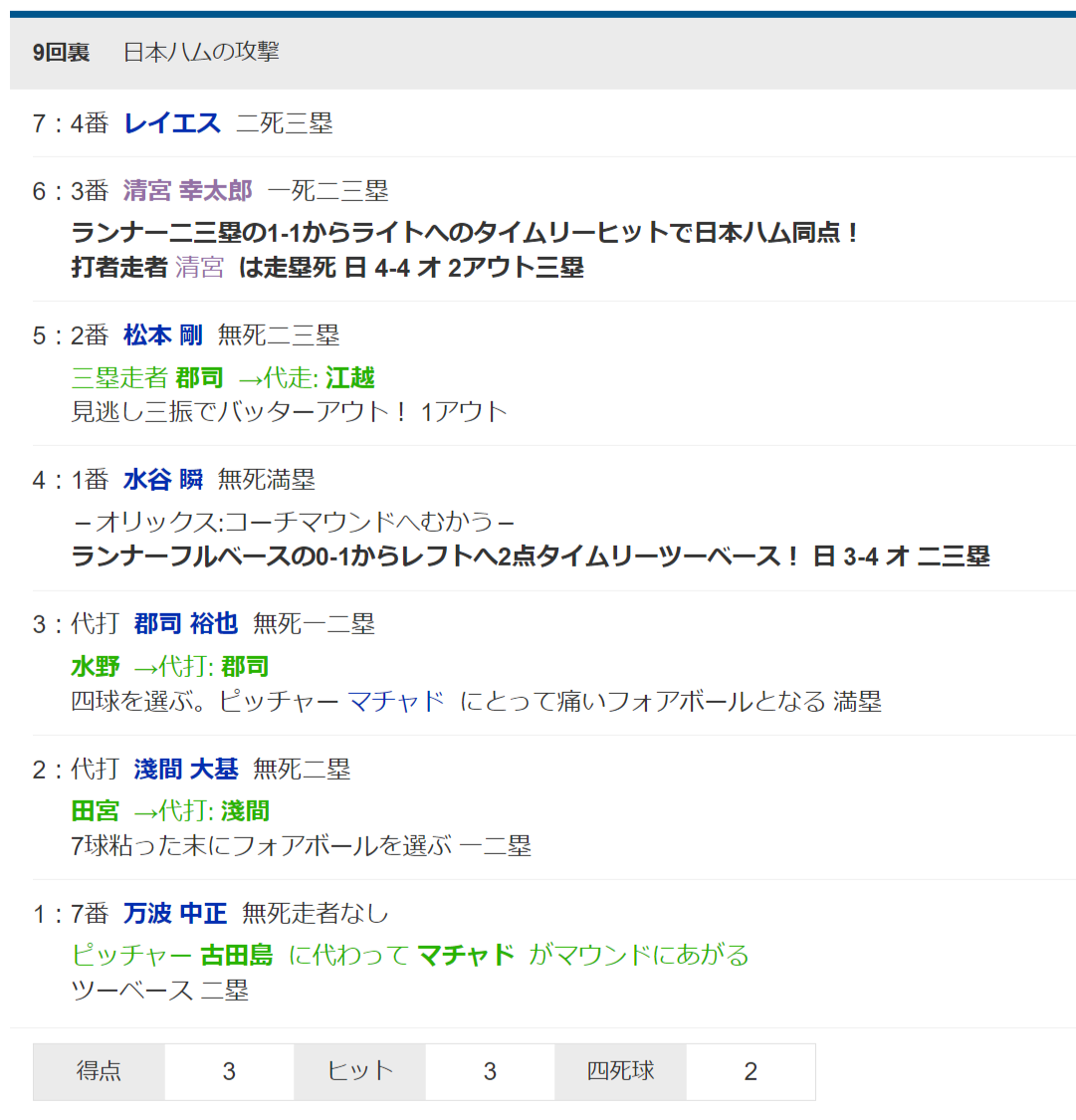Viewport: 1076px width, 1120px height.
Task: Click 郡司 in the 三塁走者 substitution line
Action: click(x=199, y=378)
